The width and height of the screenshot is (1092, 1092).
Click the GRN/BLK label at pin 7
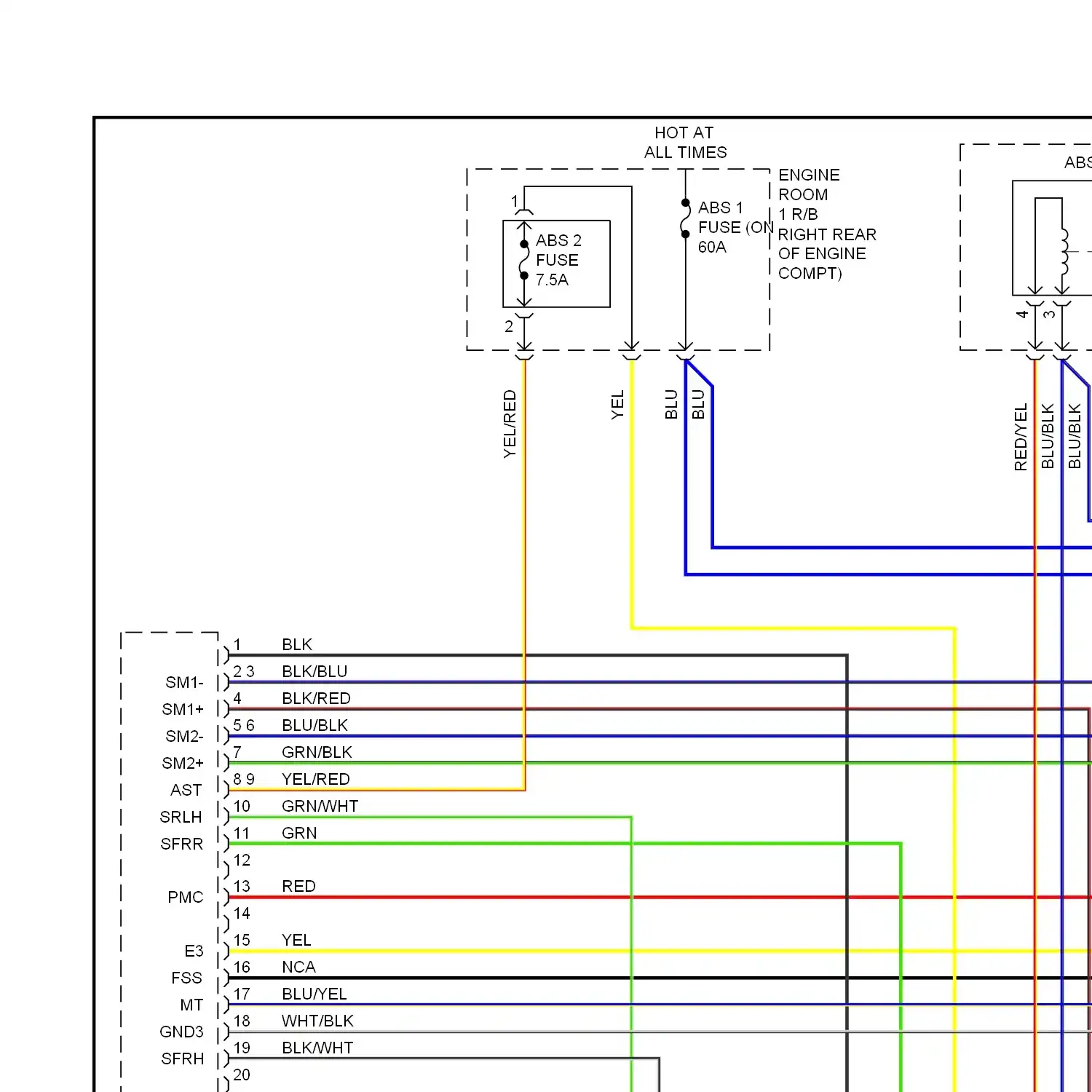pos(317,752)
